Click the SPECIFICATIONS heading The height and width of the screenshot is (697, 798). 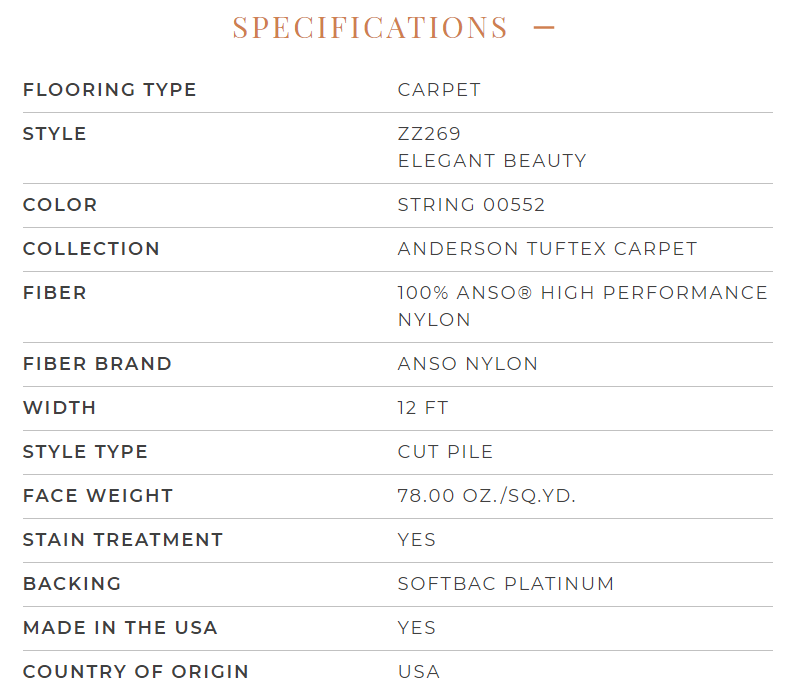(370, 27)
